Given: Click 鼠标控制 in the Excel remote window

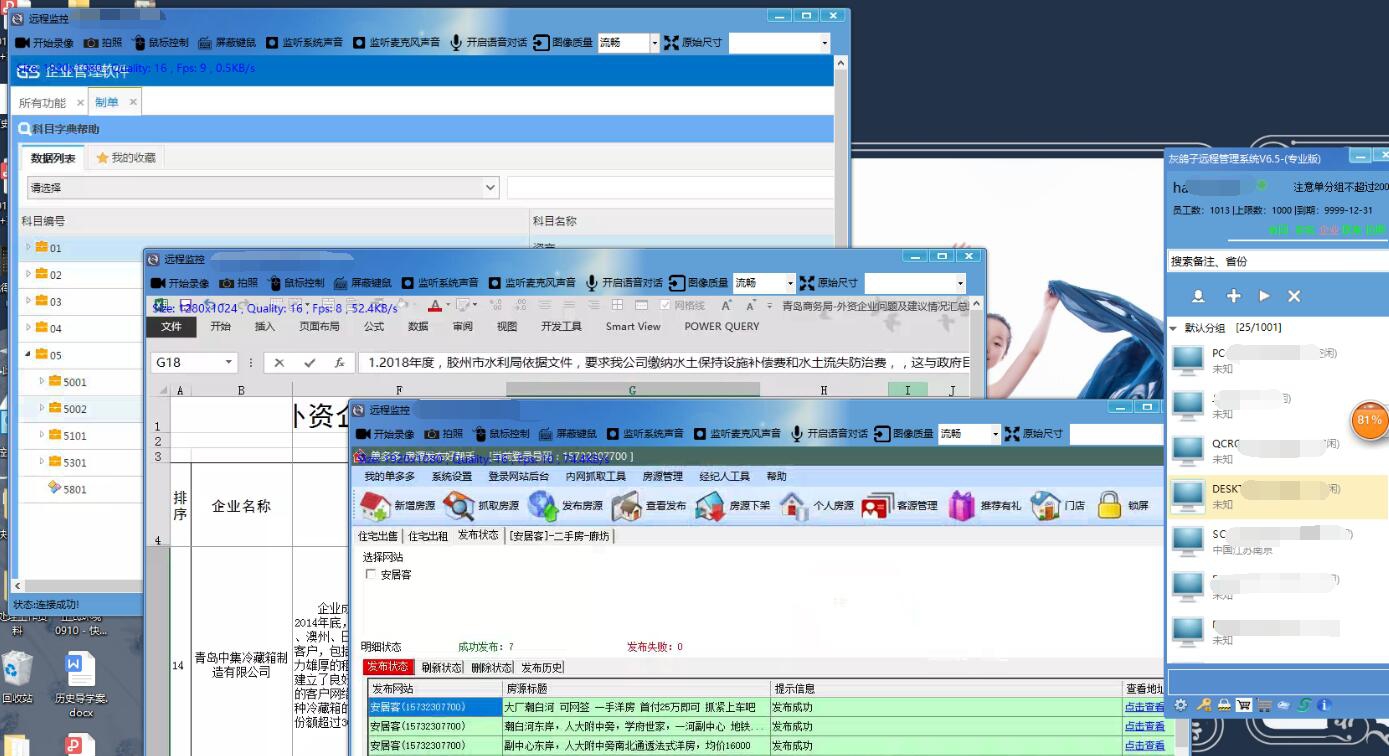Looking at the screenshot, I should click(296, 283).
